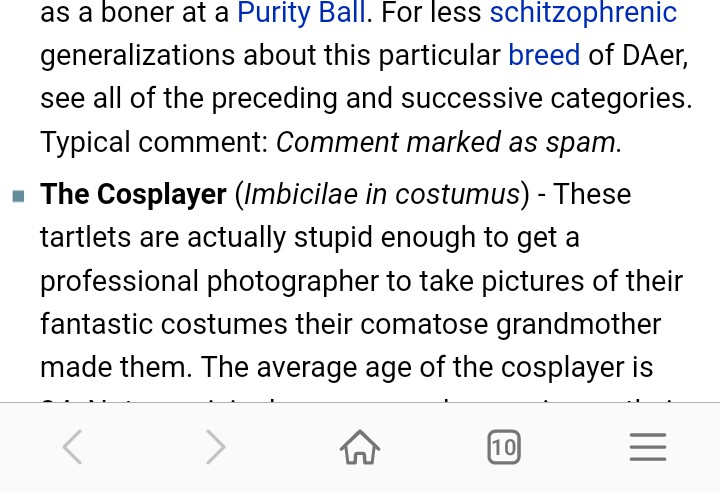Open the Purity Ball link
Image resolution: width=720 pixels, height=492 pixels.
tap(301, 12)
